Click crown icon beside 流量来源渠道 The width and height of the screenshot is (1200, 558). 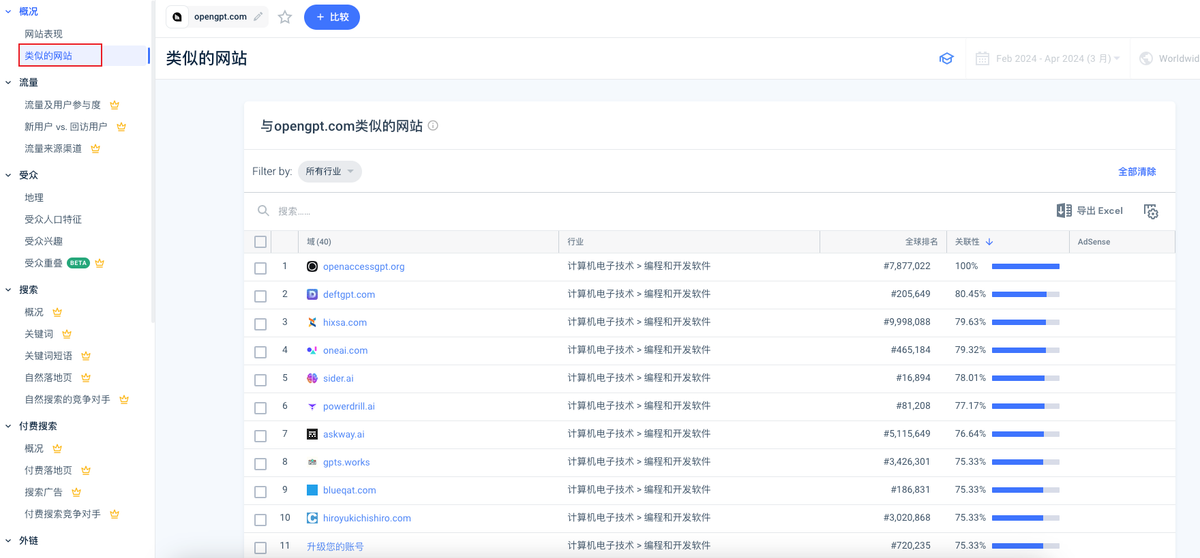pyautogui.click(x=96, y=149)
